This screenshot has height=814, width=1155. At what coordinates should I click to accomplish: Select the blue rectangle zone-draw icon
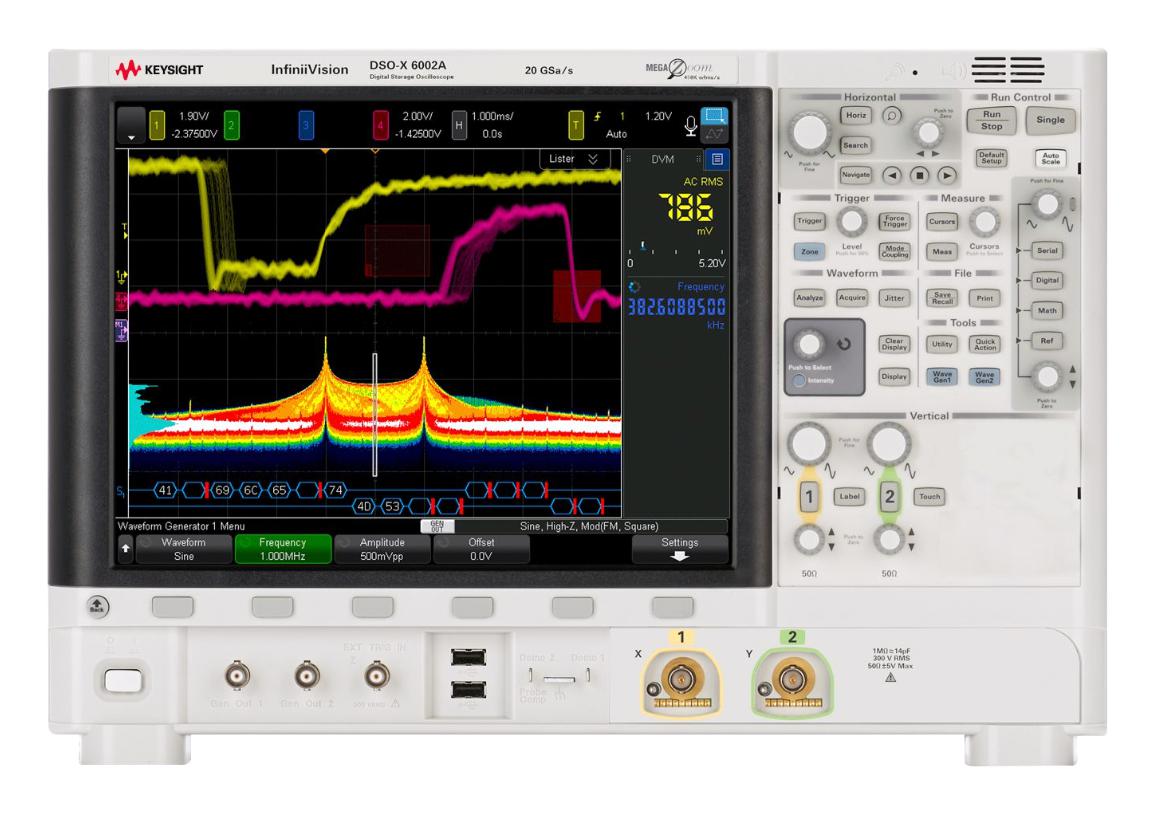click(714, 116)
